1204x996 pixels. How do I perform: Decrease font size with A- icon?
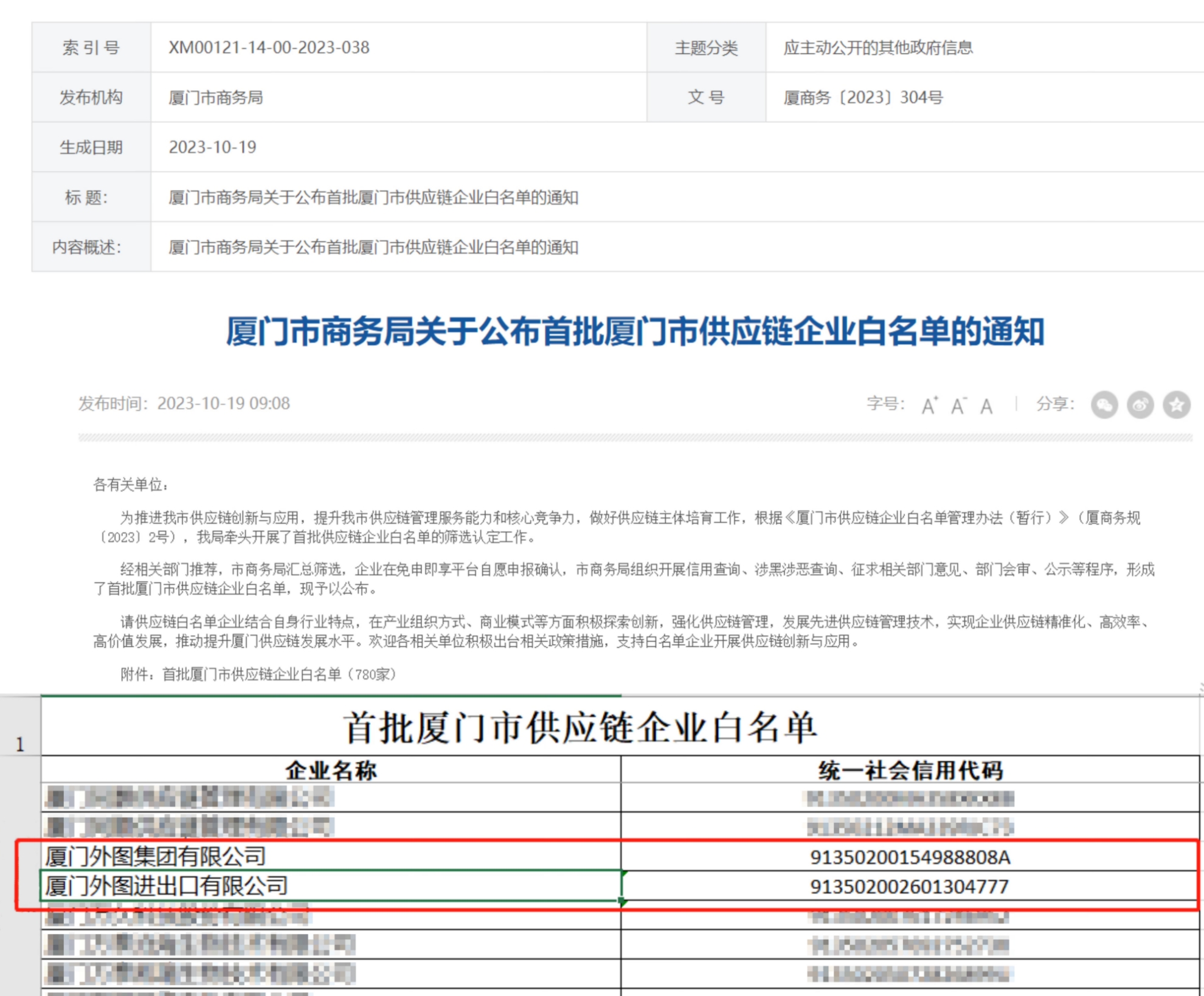pos(958,405)
